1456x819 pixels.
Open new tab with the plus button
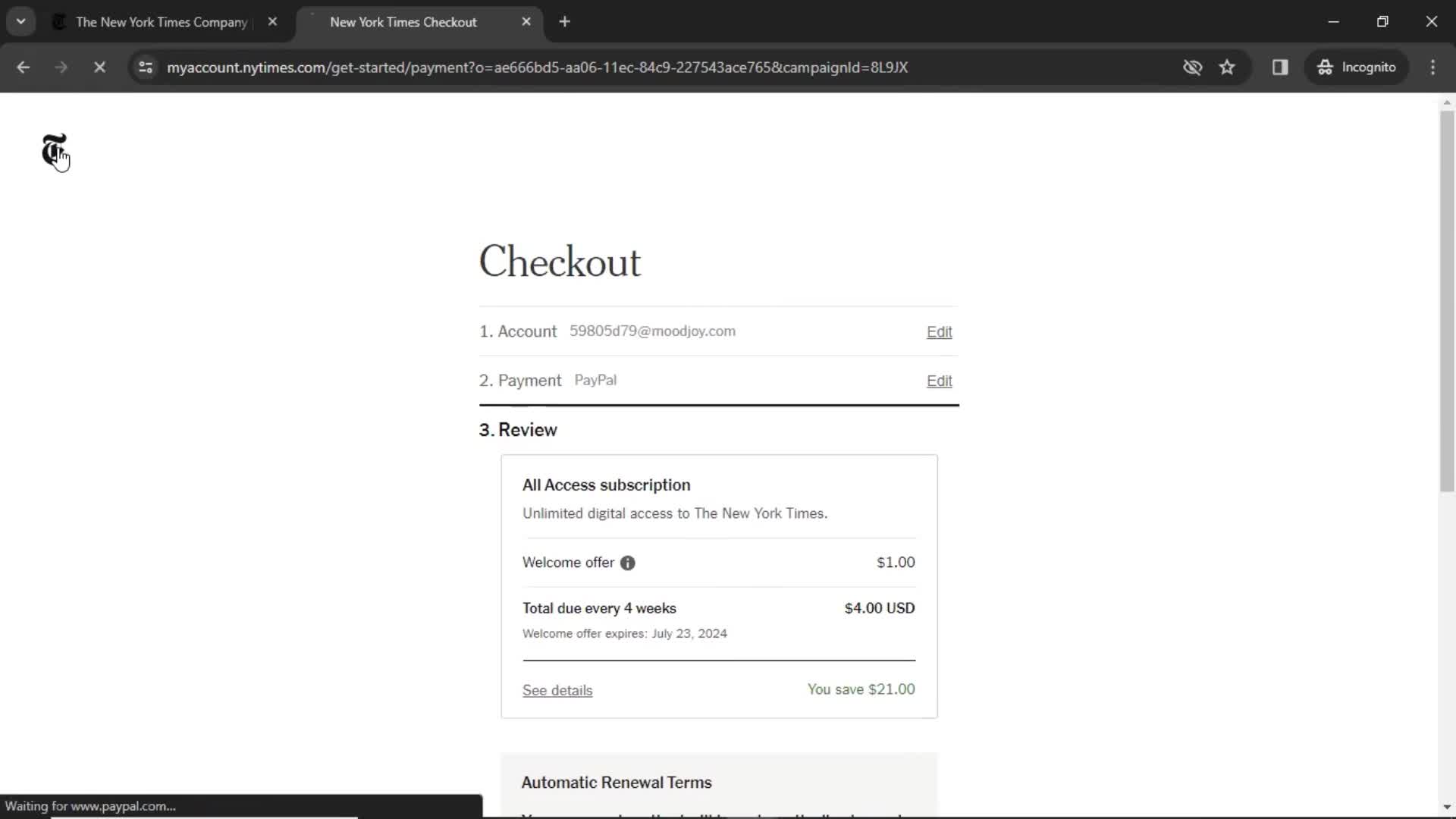(564, 22)
